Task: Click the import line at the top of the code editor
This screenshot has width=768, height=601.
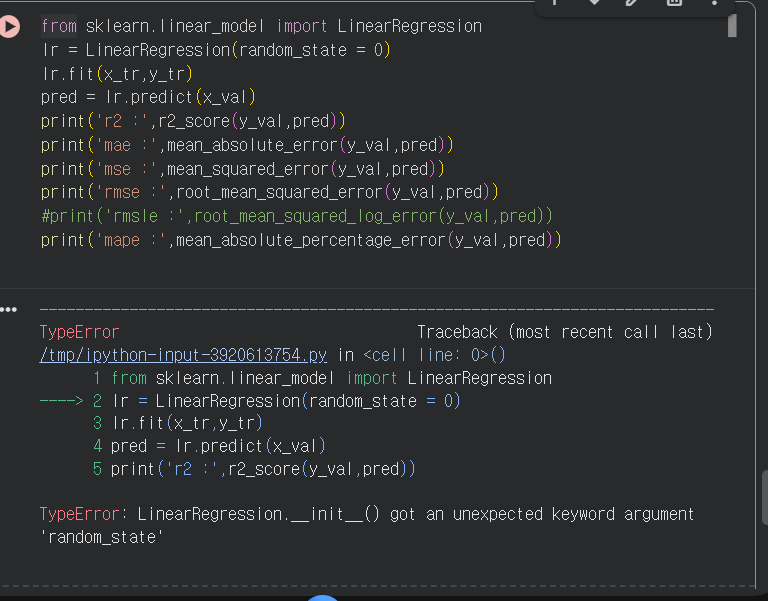Action: click(x=262, y=26)
